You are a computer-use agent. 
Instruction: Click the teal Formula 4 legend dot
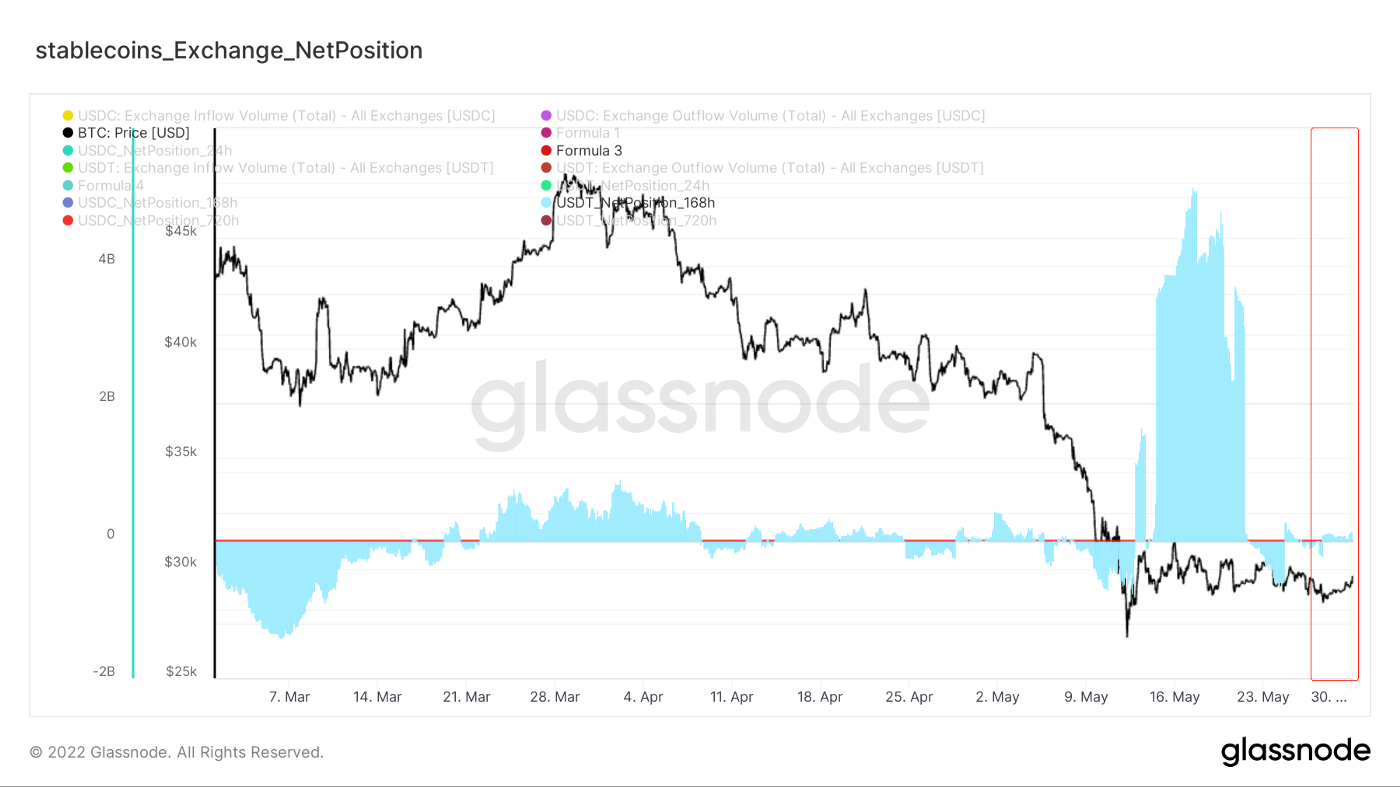click(68, 186)
